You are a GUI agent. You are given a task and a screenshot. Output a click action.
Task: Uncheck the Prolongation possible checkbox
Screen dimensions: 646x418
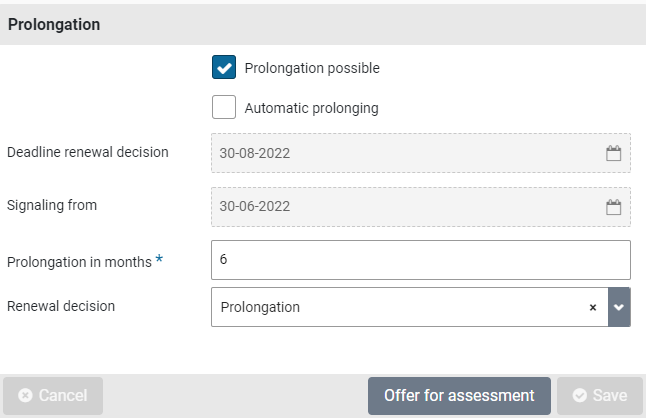(224, 68)
